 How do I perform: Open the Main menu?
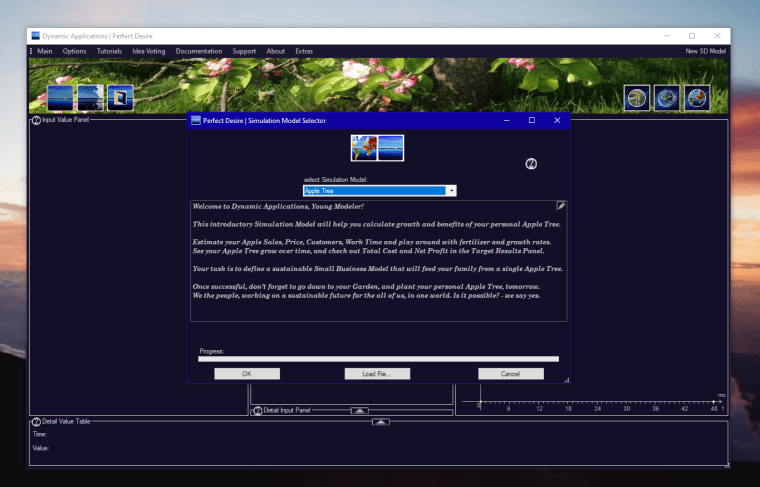click(x=45, y=51)
